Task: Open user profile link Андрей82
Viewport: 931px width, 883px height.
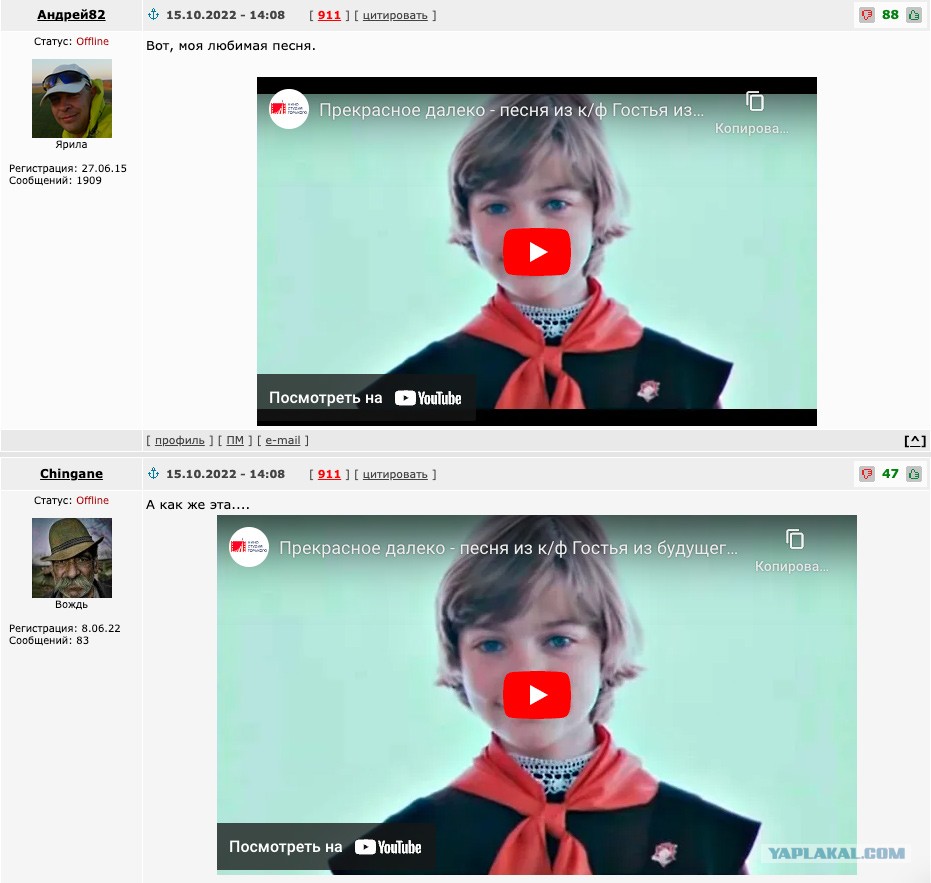Action: click(71, 15)
